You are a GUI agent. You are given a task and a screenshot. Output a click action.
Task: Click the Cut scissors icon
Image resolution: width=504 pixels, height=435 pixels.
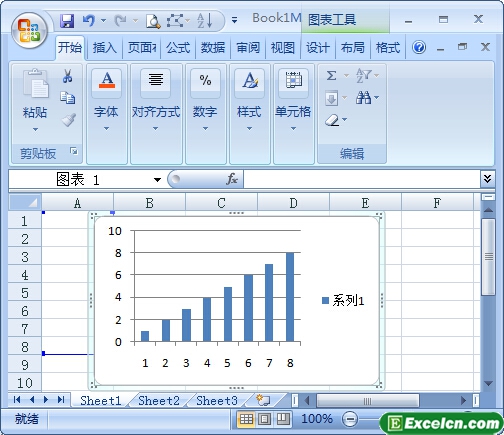point(68,76)
